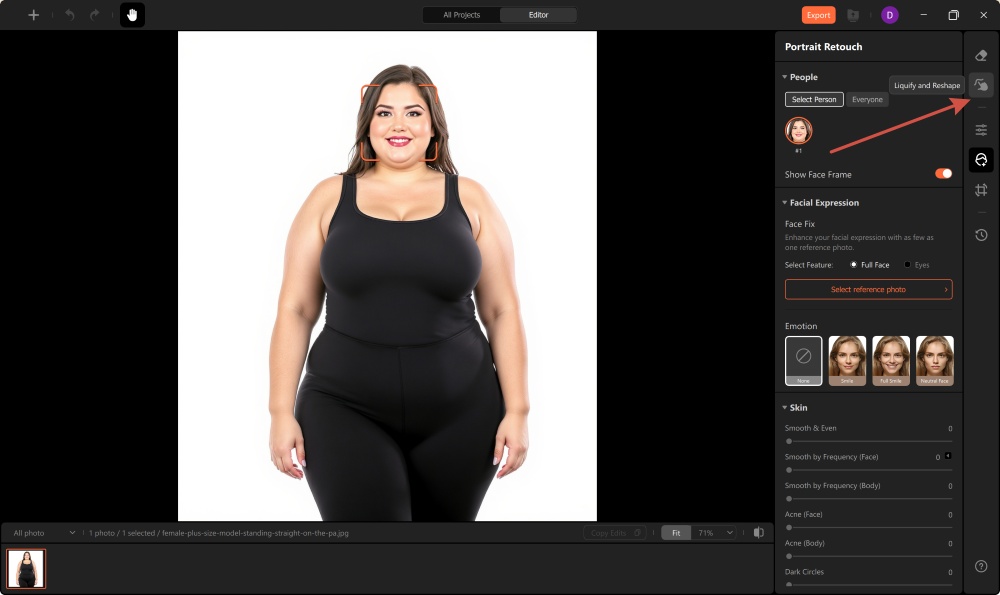Open the History panel clock icon
This screenshot has height=595, width=1000.
(x=981, y=235)
